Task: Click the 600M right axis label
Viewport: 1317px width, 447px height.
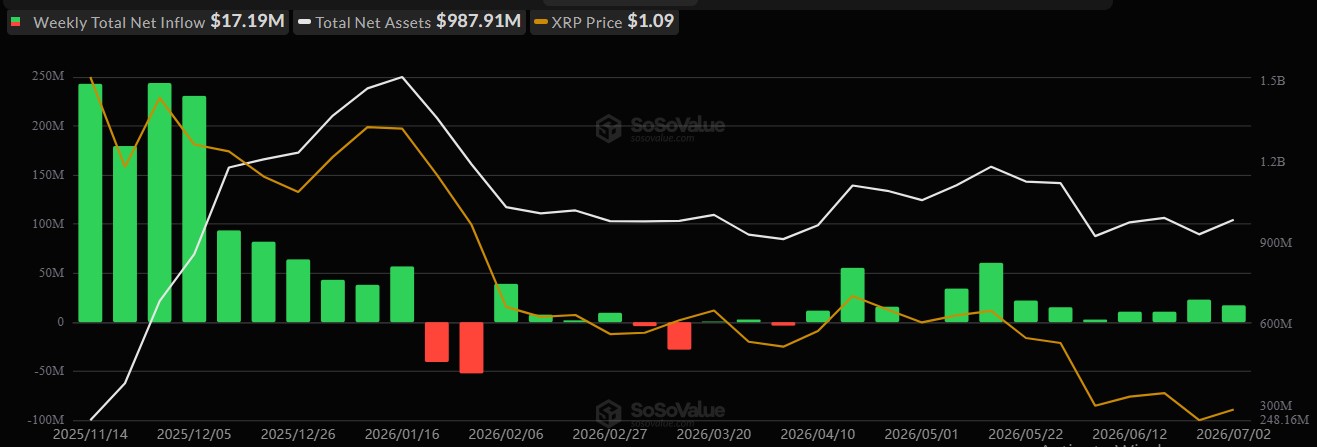Action: point(1275,325)
